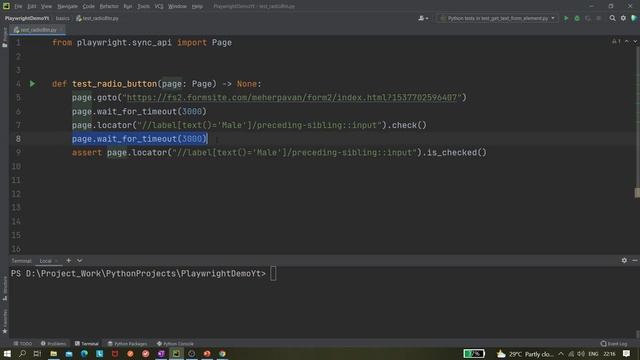Screen dimensions: 640x360
Task: Open the File menu
Action: click(x=18, y=6)
